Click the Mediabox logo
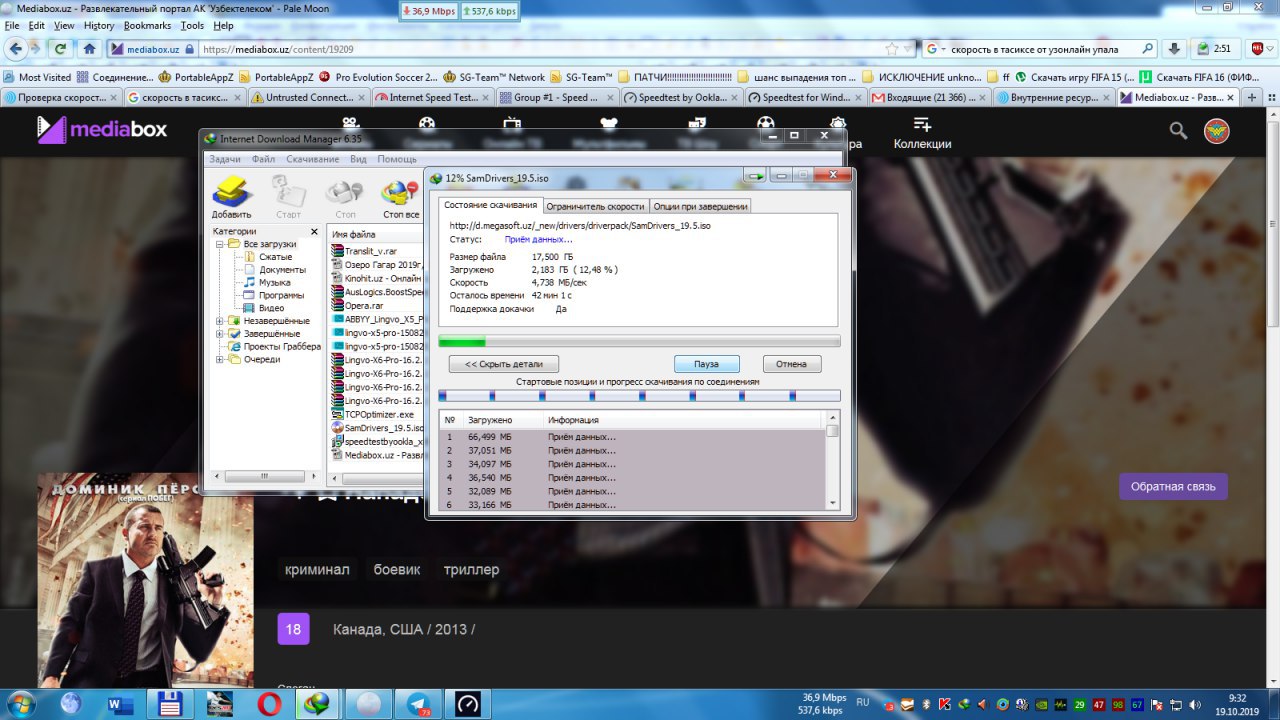This screenshot has height=720, width=1280. point(102,129)
